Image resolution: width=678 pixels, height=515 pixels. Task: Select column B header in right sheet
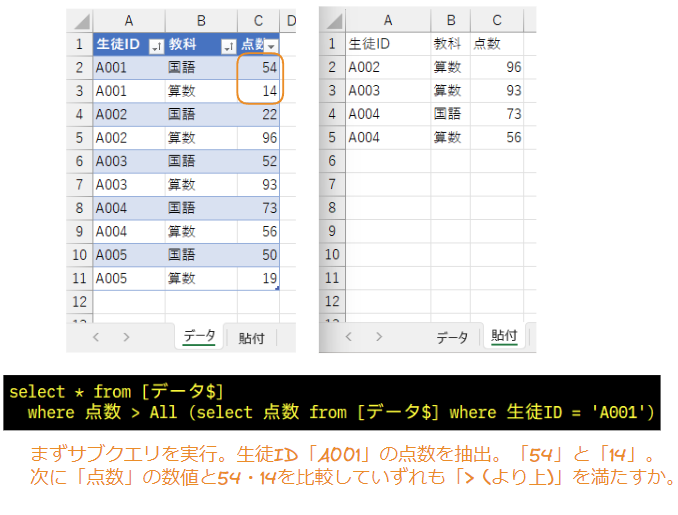451,20
